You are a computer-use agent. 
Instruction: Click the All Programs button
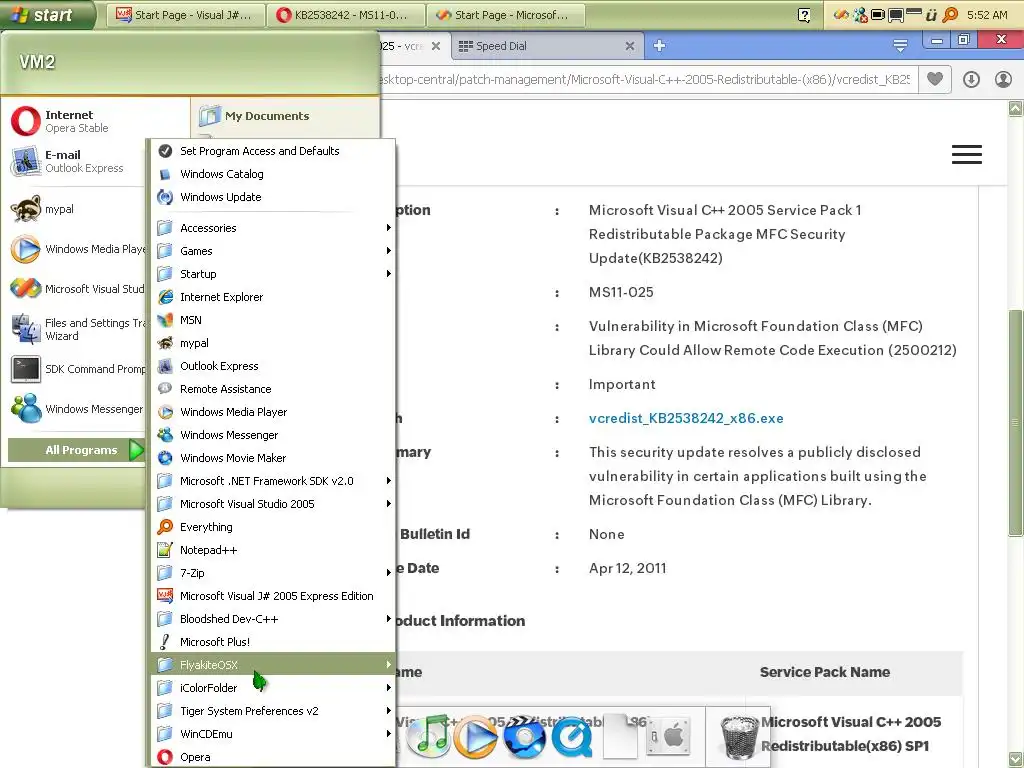pyautogui.click(x=76, y=450)
